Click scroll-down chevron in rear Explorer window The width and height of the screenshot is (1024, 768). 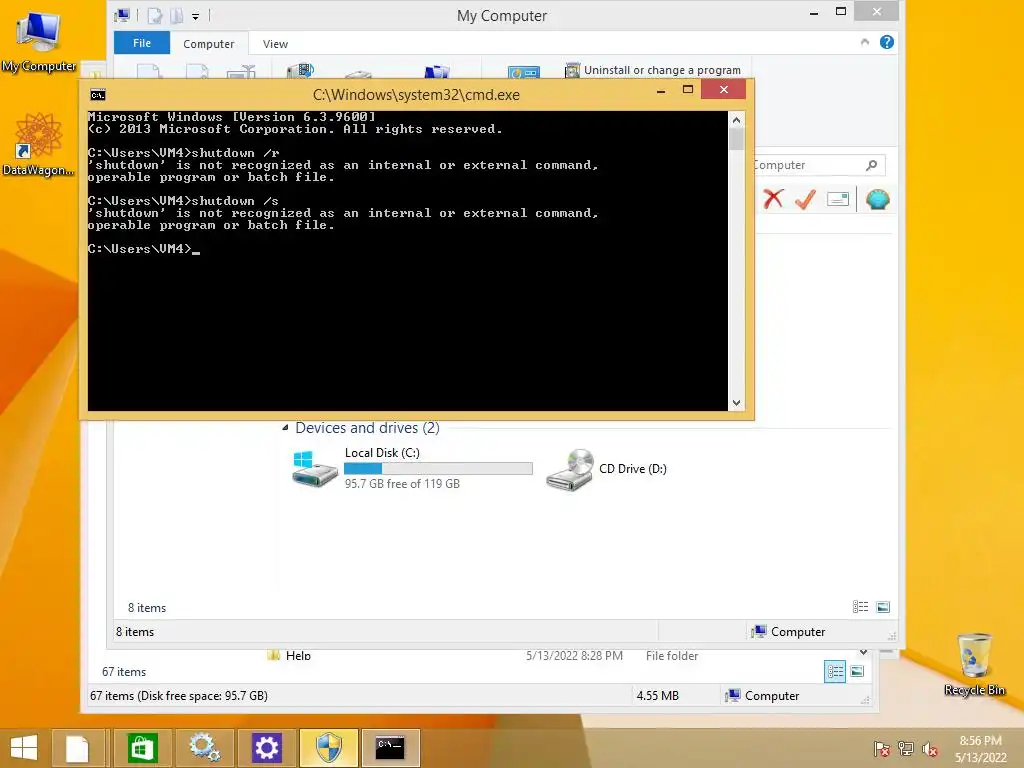pos(863,652)
